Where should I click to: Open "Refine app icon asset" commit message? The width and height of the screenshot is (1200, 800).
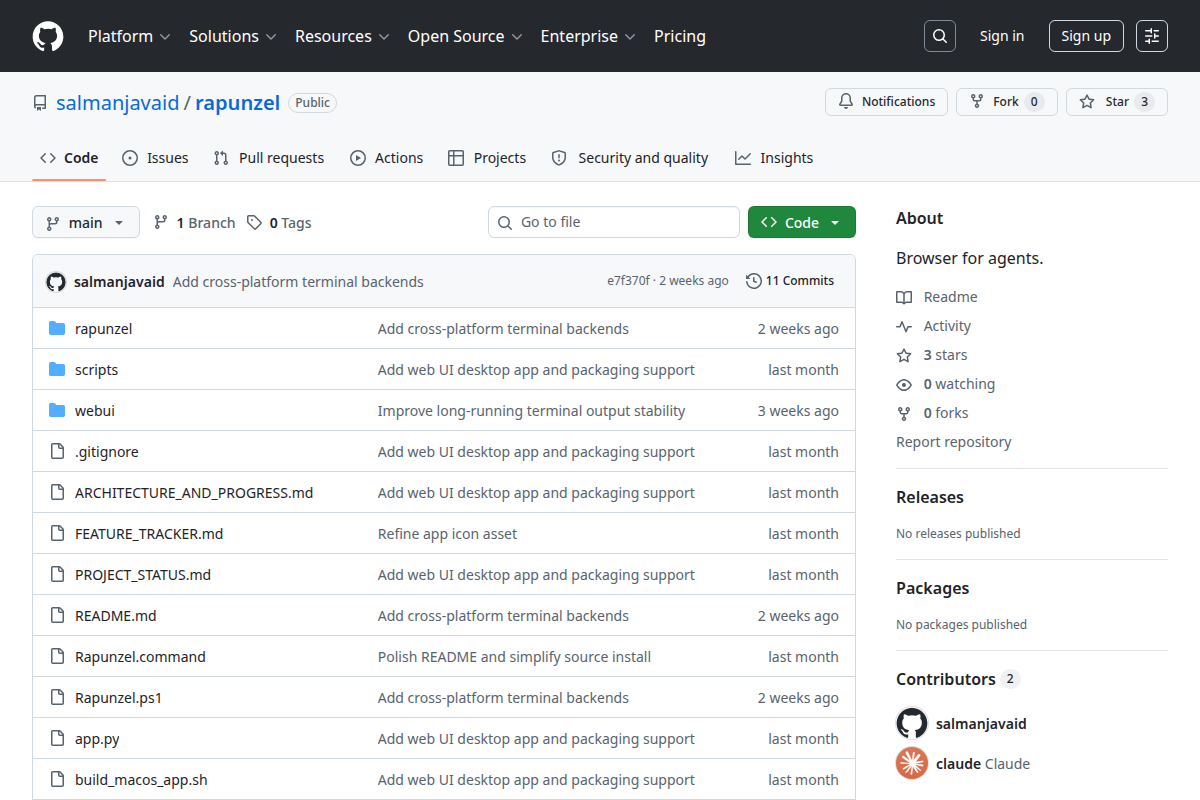click(448, 534)
